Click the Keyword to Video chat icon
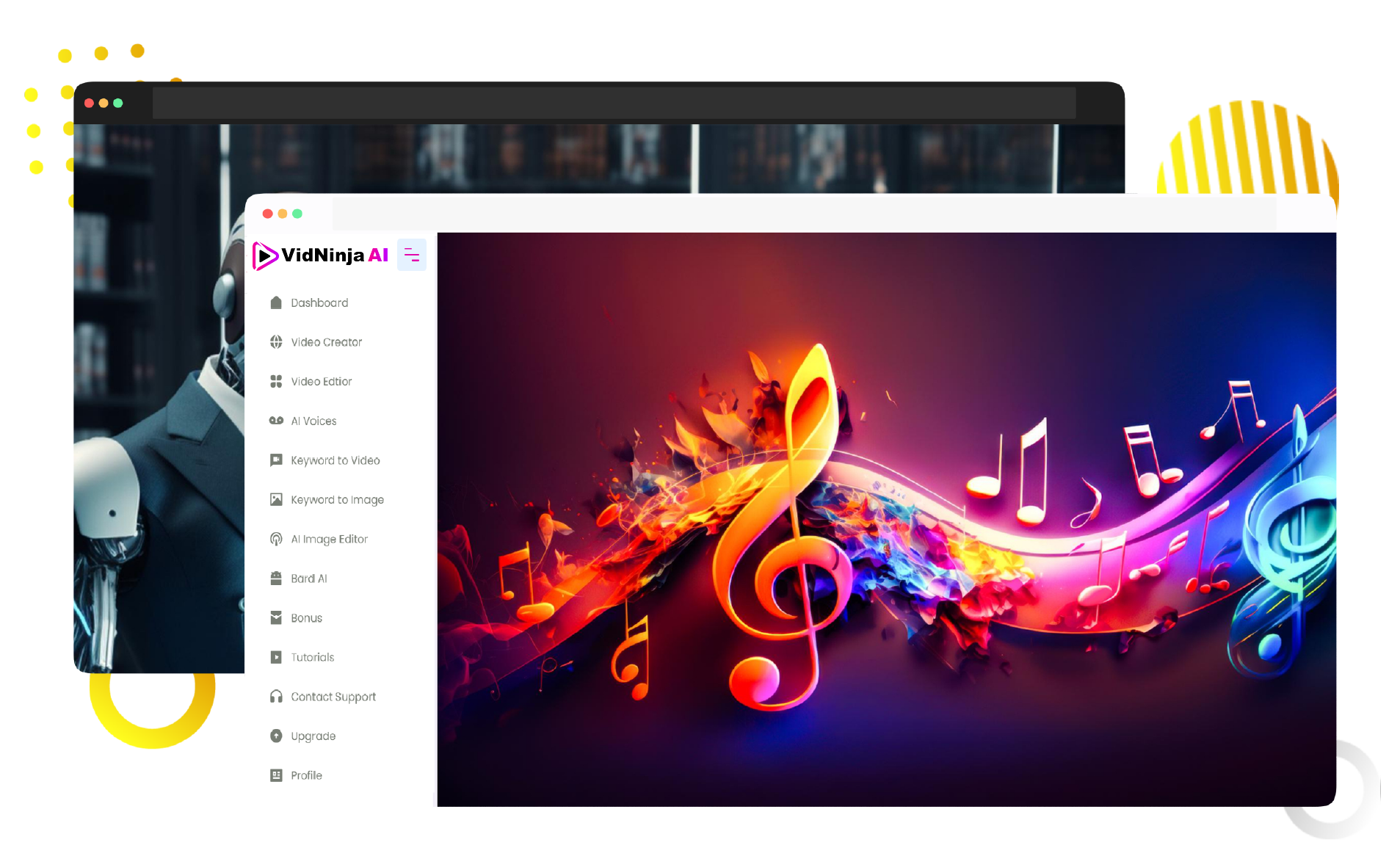1400x845 pixels. [x=276, y=460]
